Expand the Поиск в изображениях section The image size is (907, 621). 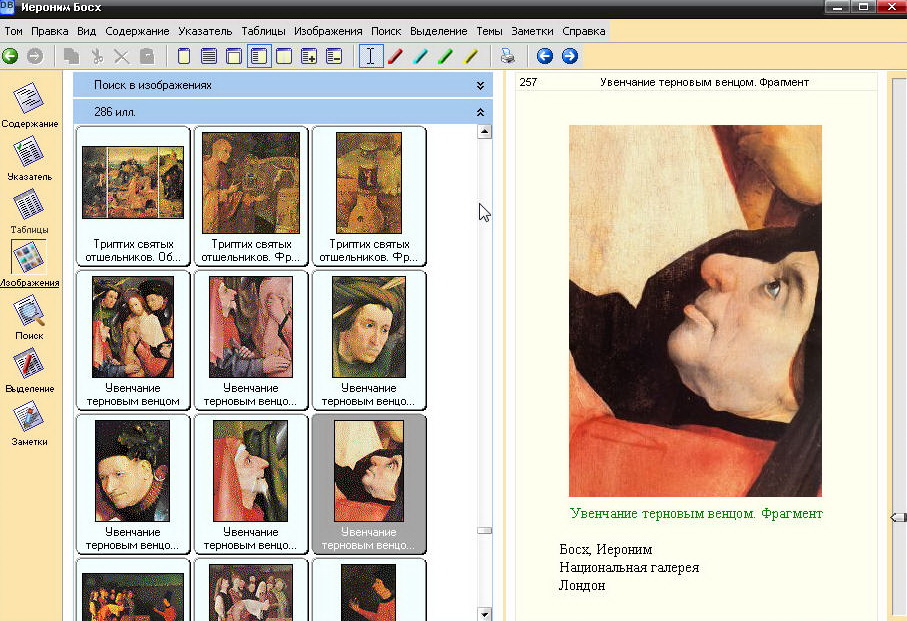[x=481, y=86]
